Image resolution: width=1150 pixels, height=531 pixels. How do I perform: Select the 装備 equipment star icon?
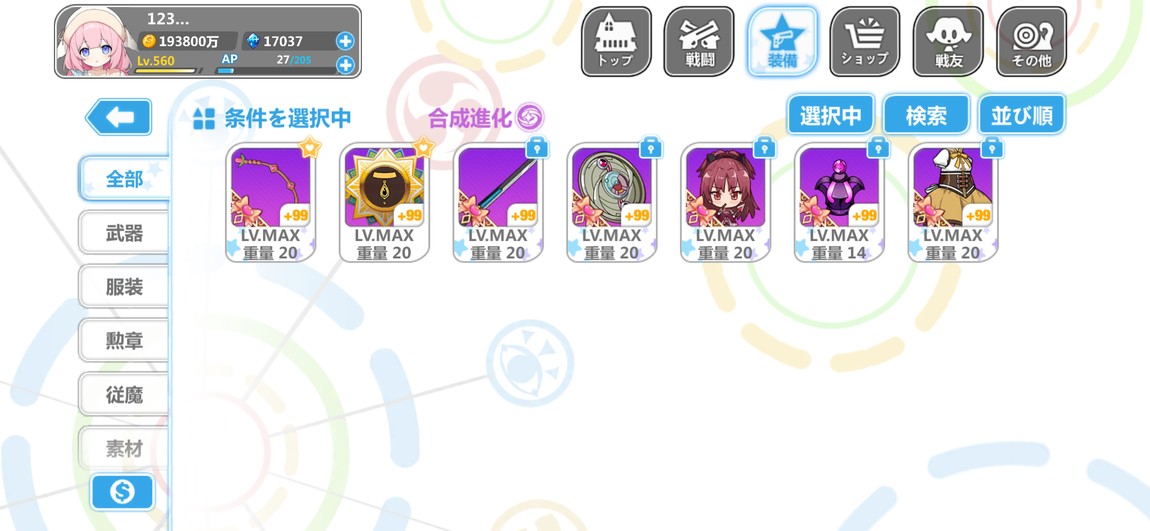783,42
